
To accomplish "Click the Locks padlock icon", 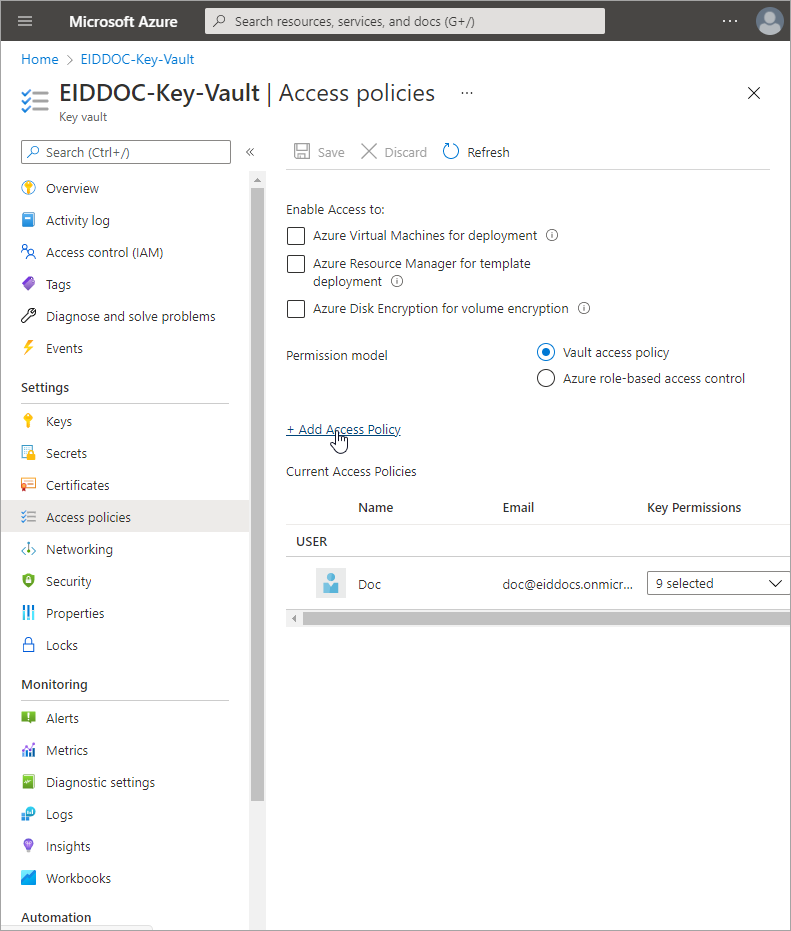I will pyautogui.click(x=29, y=645).
